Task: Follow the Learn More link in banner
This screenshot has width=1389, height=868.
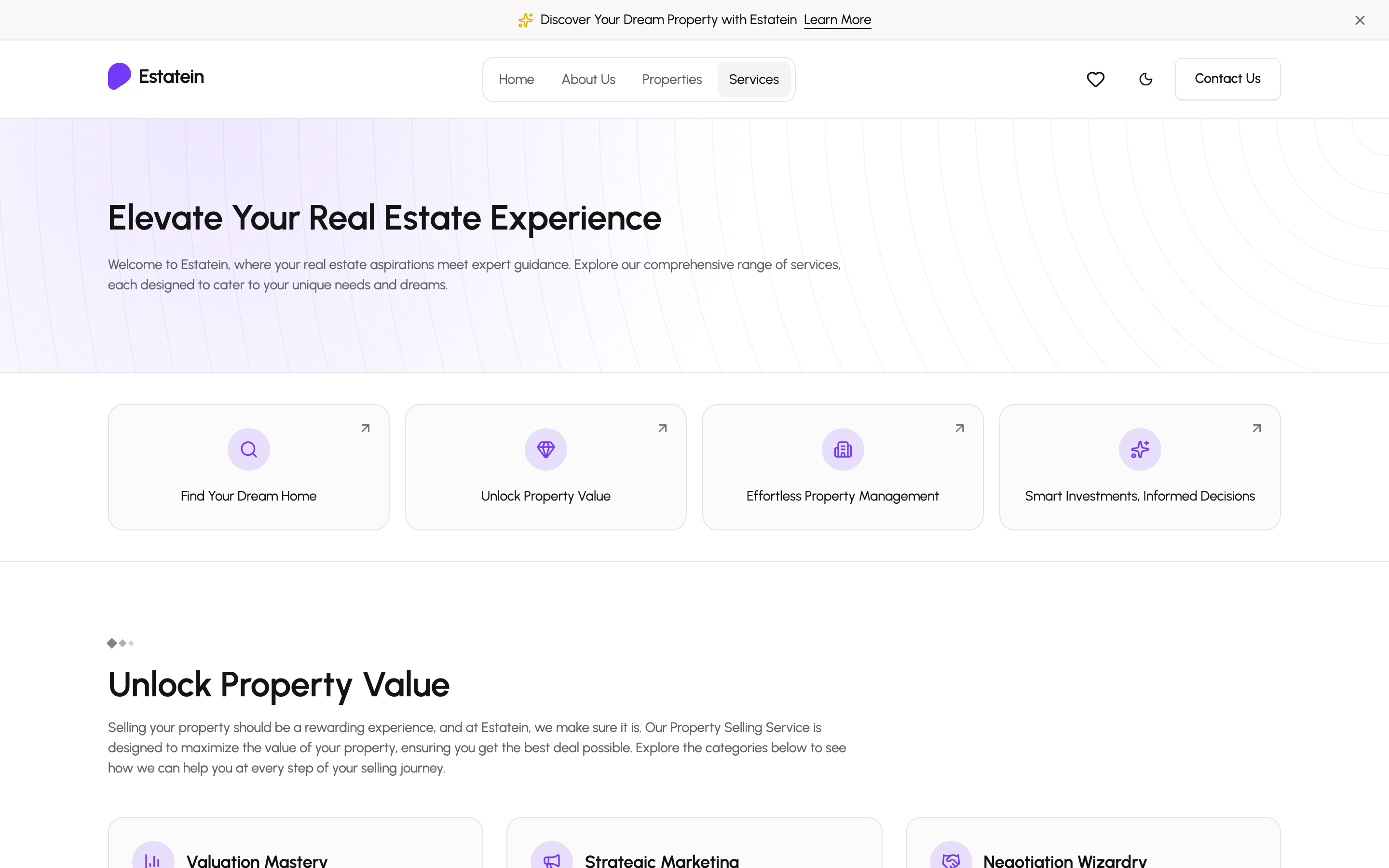Action: click(x=837, y=20)
